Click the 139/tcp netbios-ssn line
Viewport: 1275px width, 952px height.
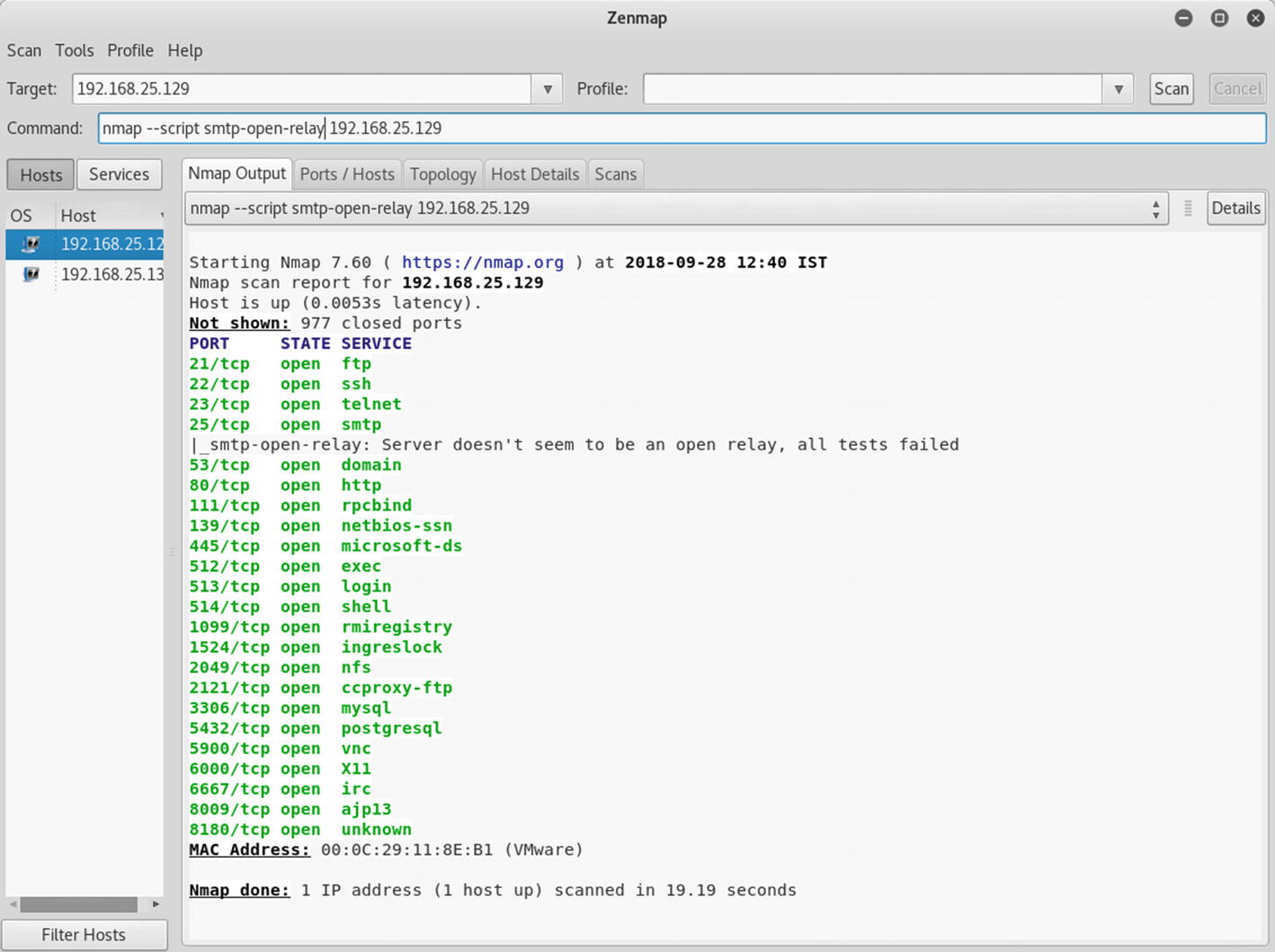(321, 526)
